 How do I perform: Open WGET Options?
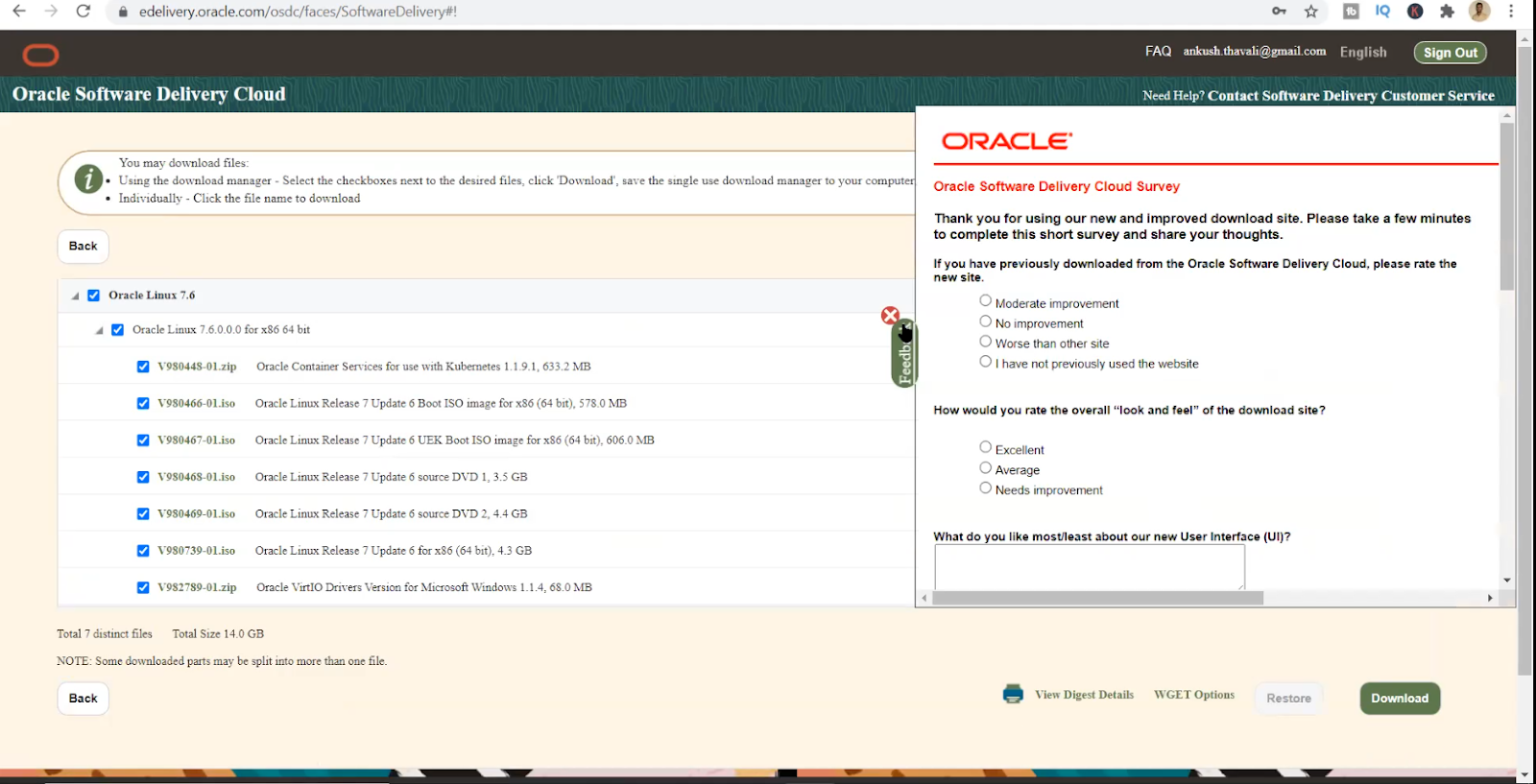(x=1194, y=695)
